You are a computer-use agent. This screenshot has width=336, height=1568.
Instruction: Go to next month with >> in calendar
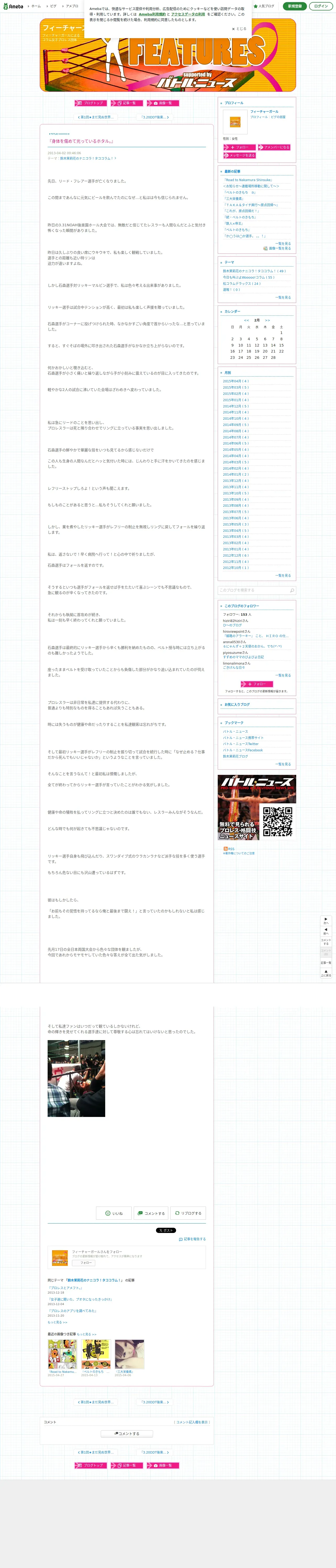pyautogui.click(x=267, y=320)
